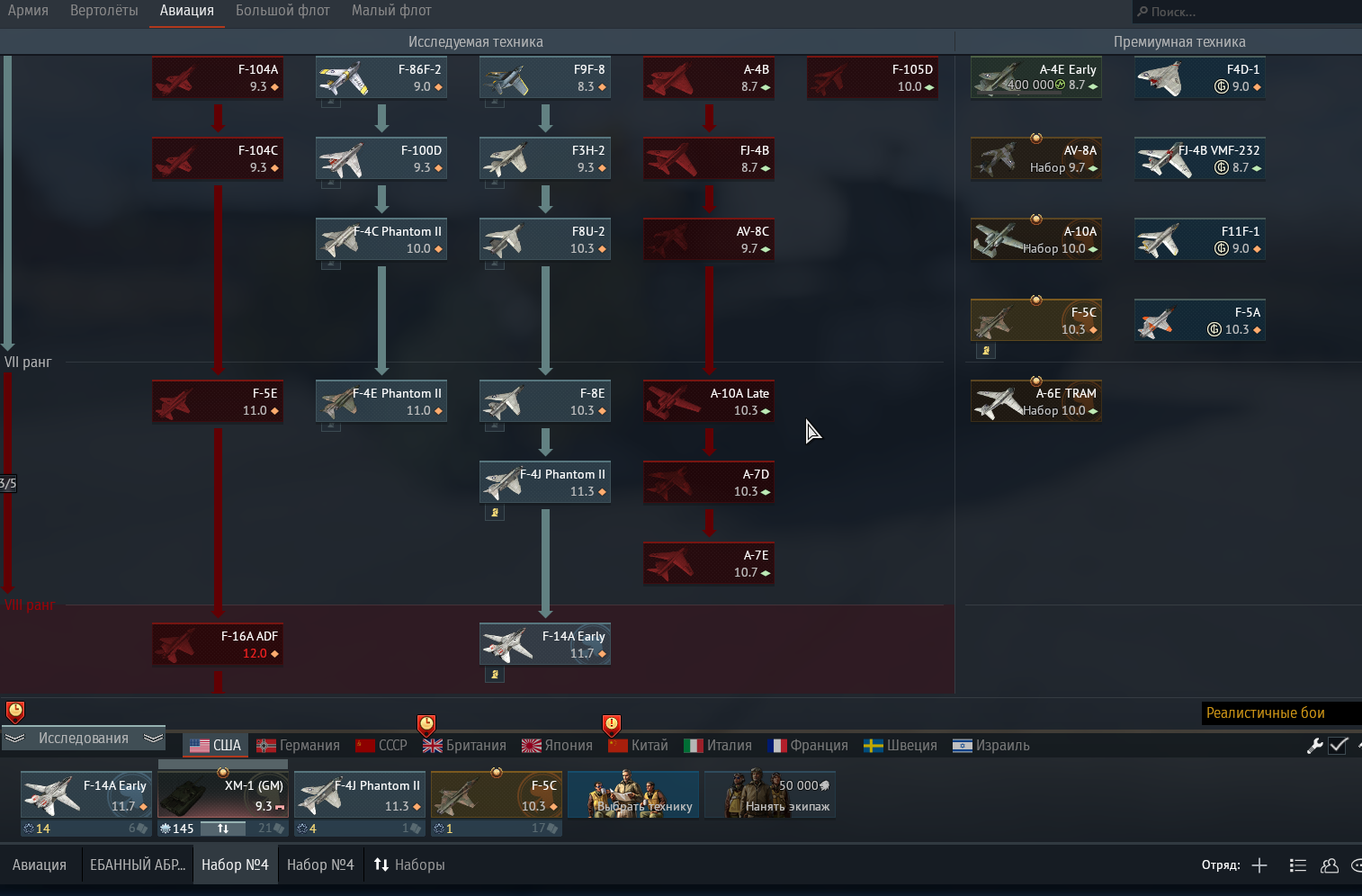The width and height of the screenshot is (1362, 896).
Task: Select the active Набор №4 preset tab
Action: (235, 865)
